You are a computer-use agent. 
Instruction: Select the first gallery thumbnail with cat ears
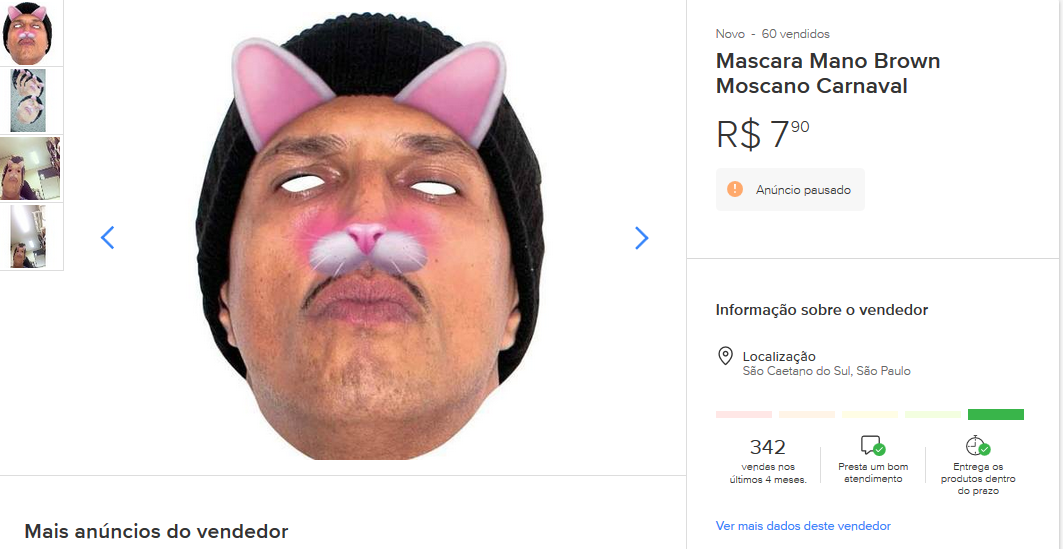click(32, 33)
